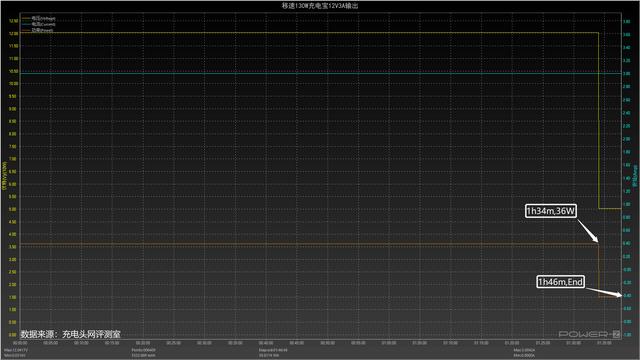This screenshot has width=640, height=360.
Task: Click the Max voltage readout at bottom left
Action: 16,350
